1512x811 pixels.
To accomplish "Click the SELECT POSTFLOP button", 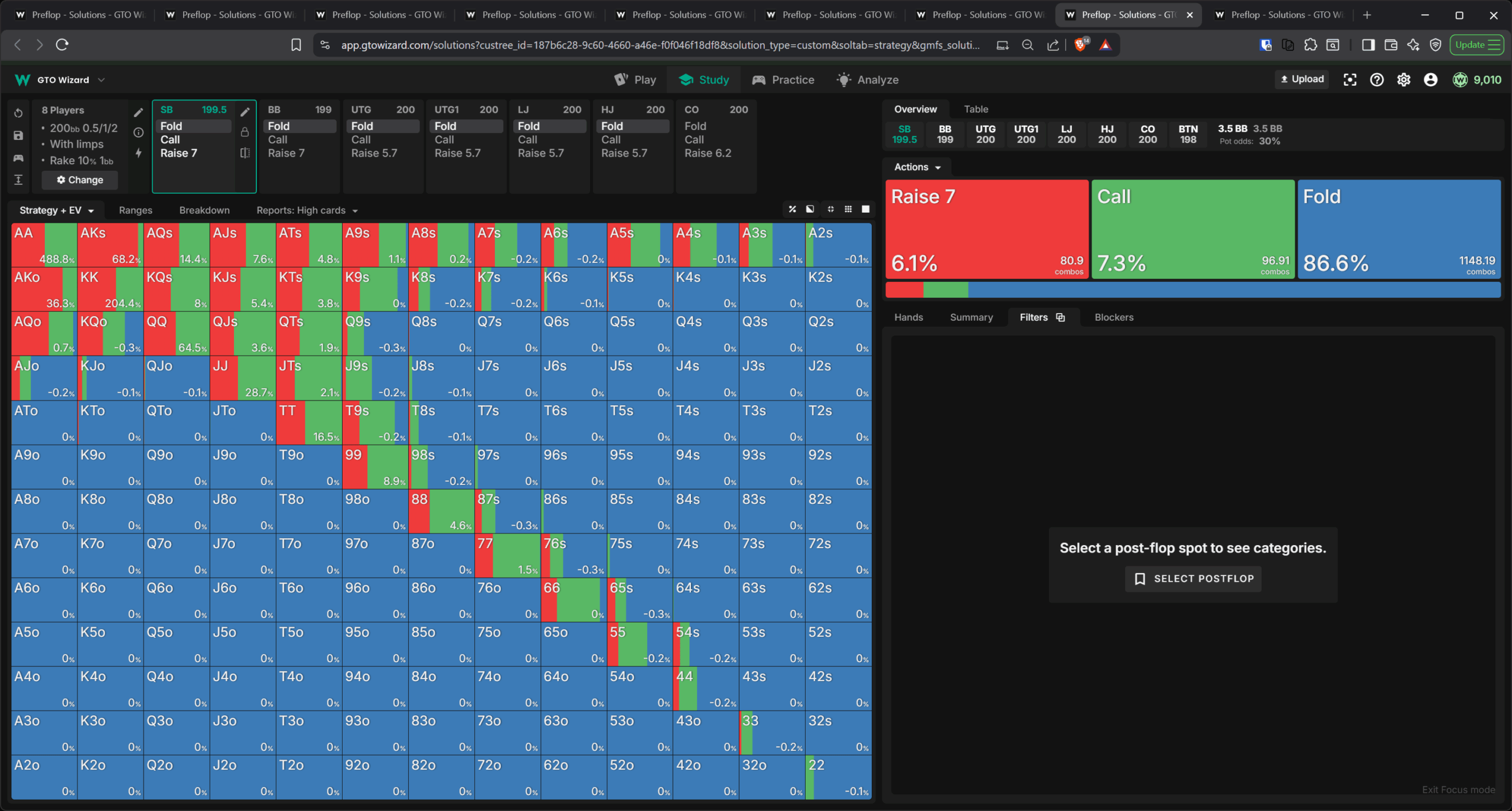I will pyautogui.click(x=1193, y=579).
